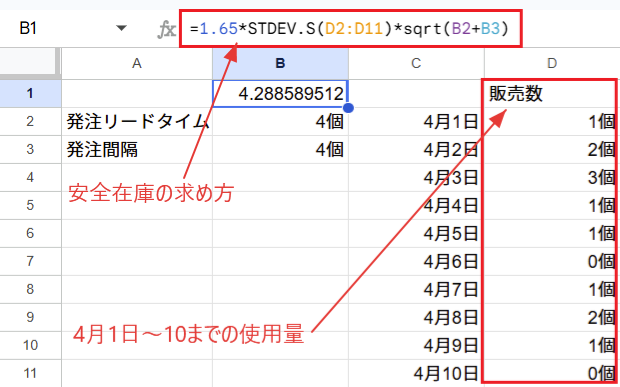
Task: Click the date cell 4月10日
Action: [416, 374]
